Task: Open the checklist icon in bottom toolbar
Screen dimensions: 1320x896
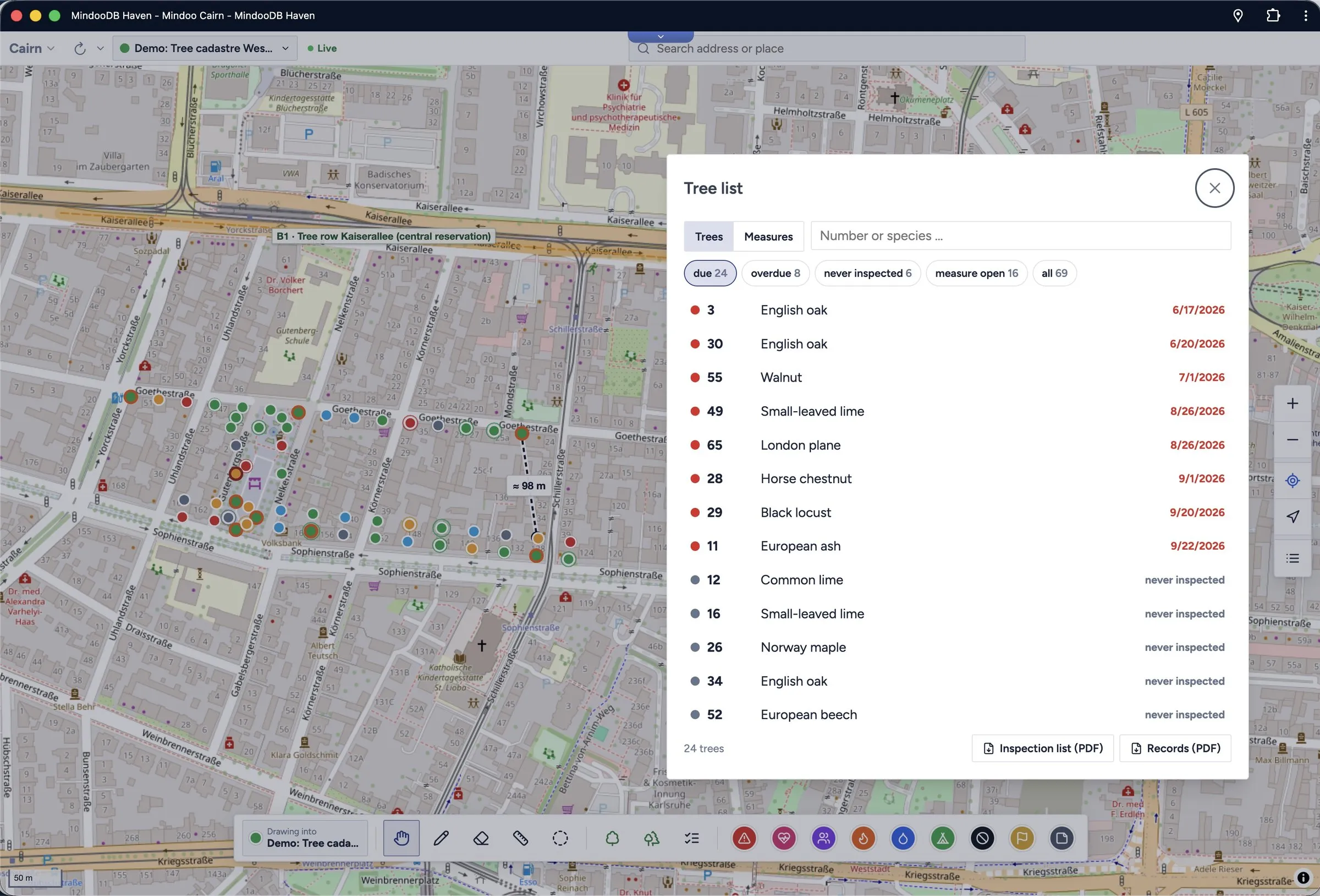Action: click(x=691, y=838)
